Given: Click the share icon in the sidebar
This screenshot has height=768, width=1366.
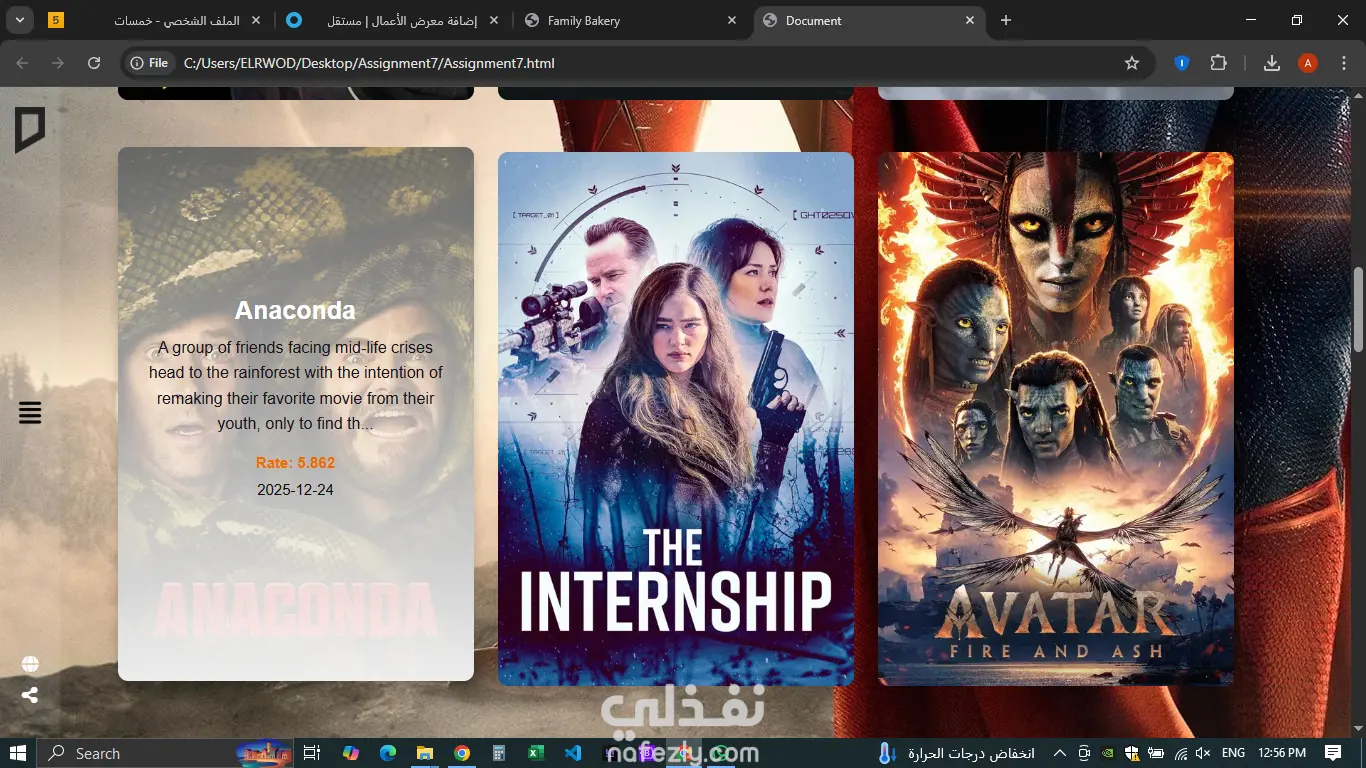Looking at the screenshot, I should click(30, 695).
